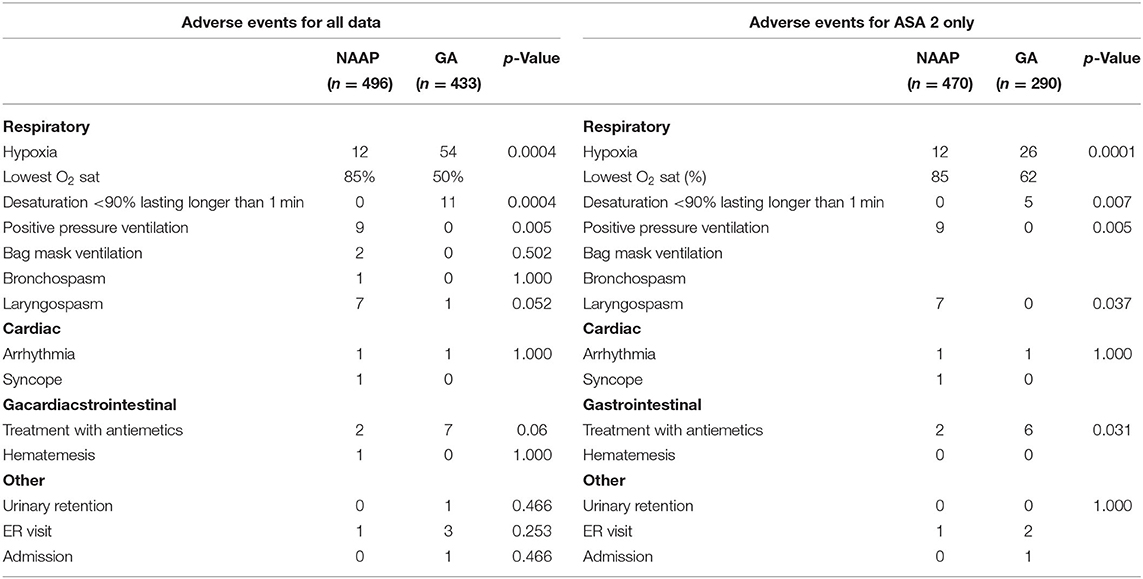Click 'Urinary retention' in ASA 2 table

pyautogui.click(x=638, y=506)
